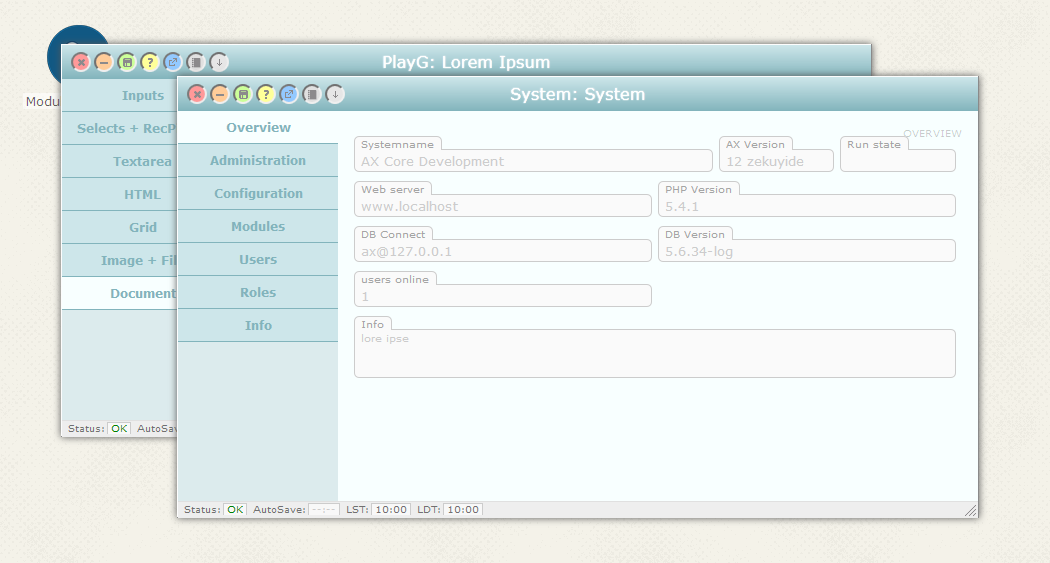Minimize the System window with the orange button

pyautogui.click(x=220, y=94)
